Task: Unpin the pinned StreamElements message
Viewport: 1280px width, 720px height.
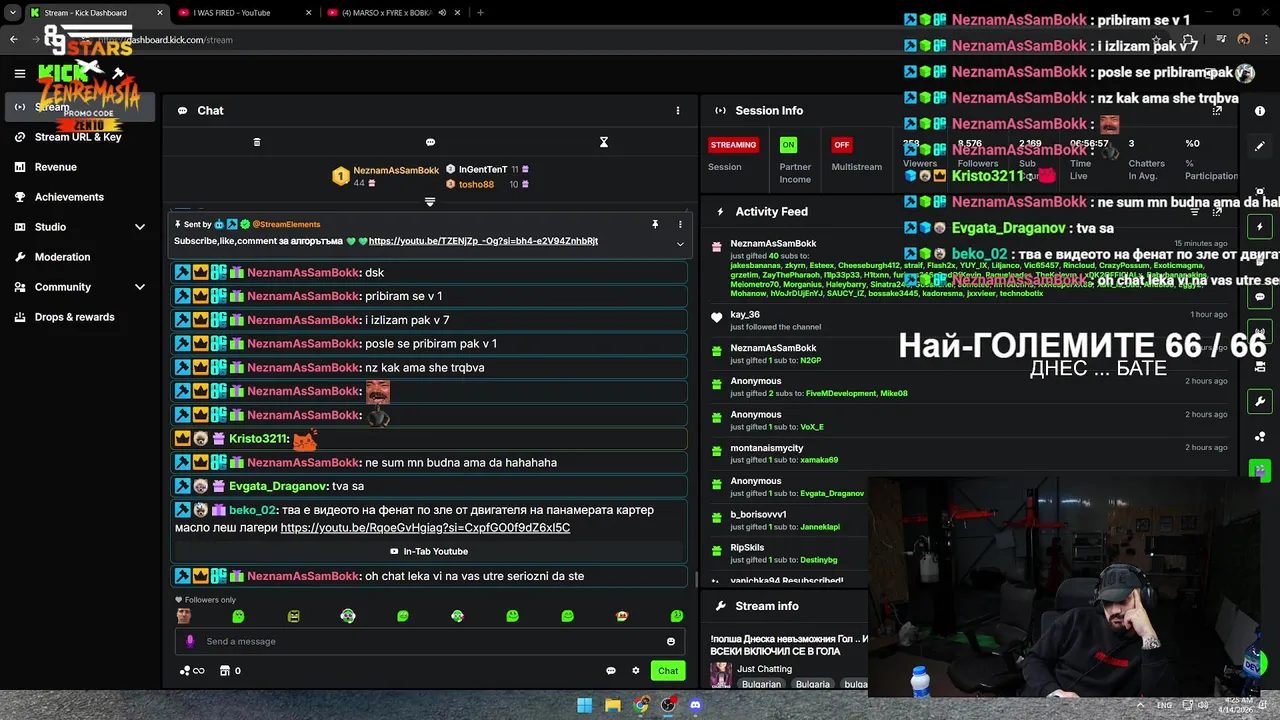Action: click(655, 224)
